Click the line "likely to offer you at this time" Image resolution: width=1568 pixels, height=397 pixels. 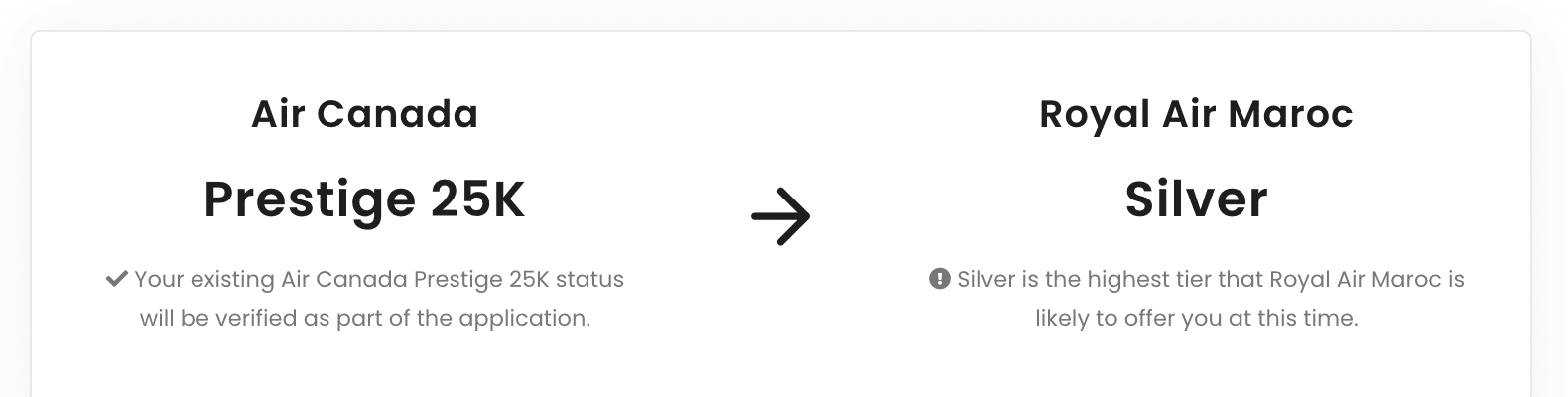[1196, 318]
